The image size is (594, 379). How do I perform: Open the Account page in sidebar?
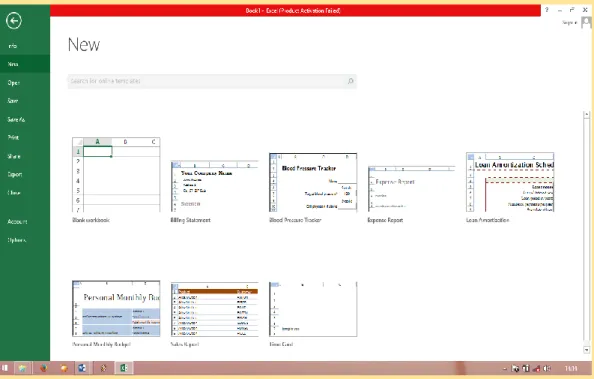click(x=17, y=222)
